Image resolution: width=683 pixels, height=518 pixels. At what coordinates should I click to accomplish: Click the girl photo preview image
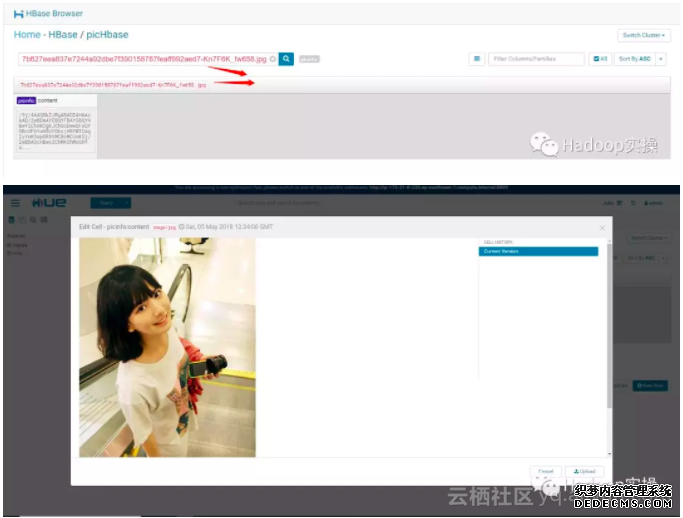coord(167,347)
